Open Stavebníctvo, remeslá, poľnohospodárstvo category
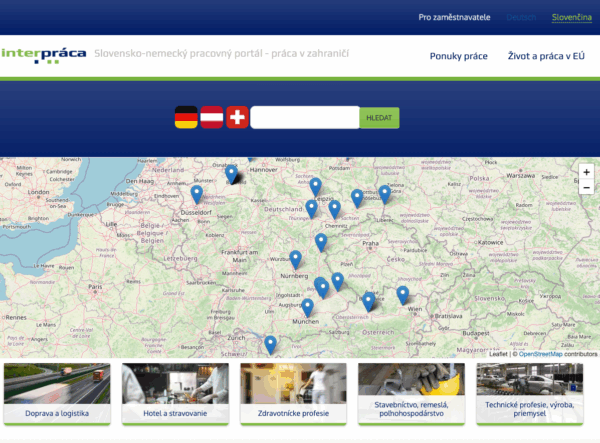The image size is (600, 443). pos(411,394)
